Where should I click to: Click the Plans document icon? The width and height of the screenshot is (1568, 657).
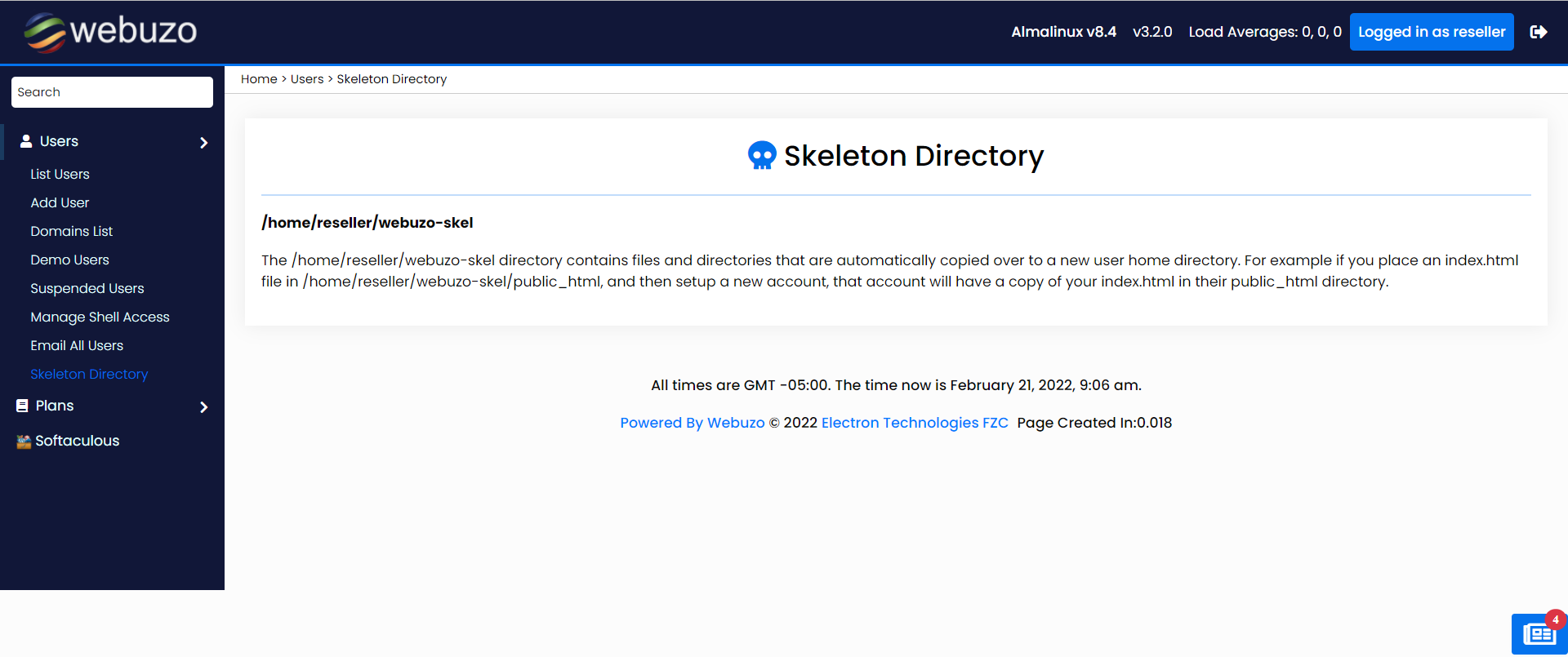[22, 406]
